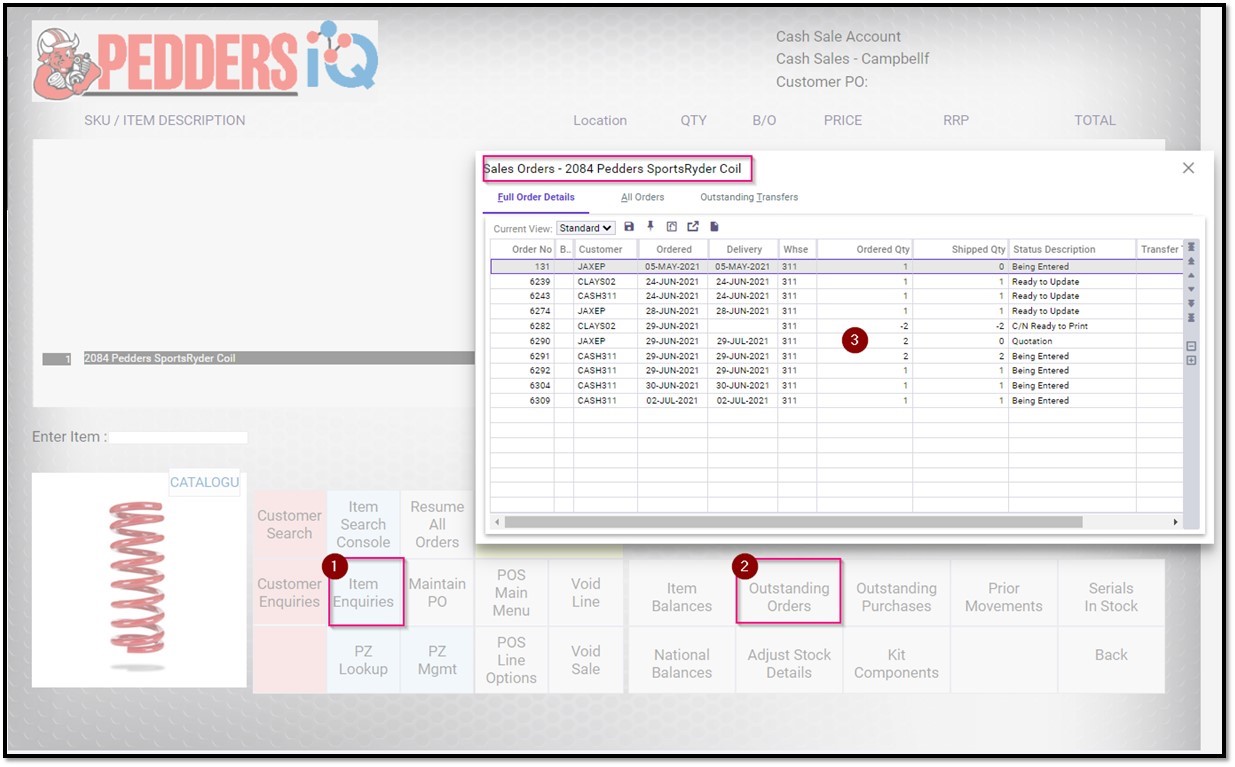Open POS Line Options
1235x767 pixels.
click(x=511, y=660)
